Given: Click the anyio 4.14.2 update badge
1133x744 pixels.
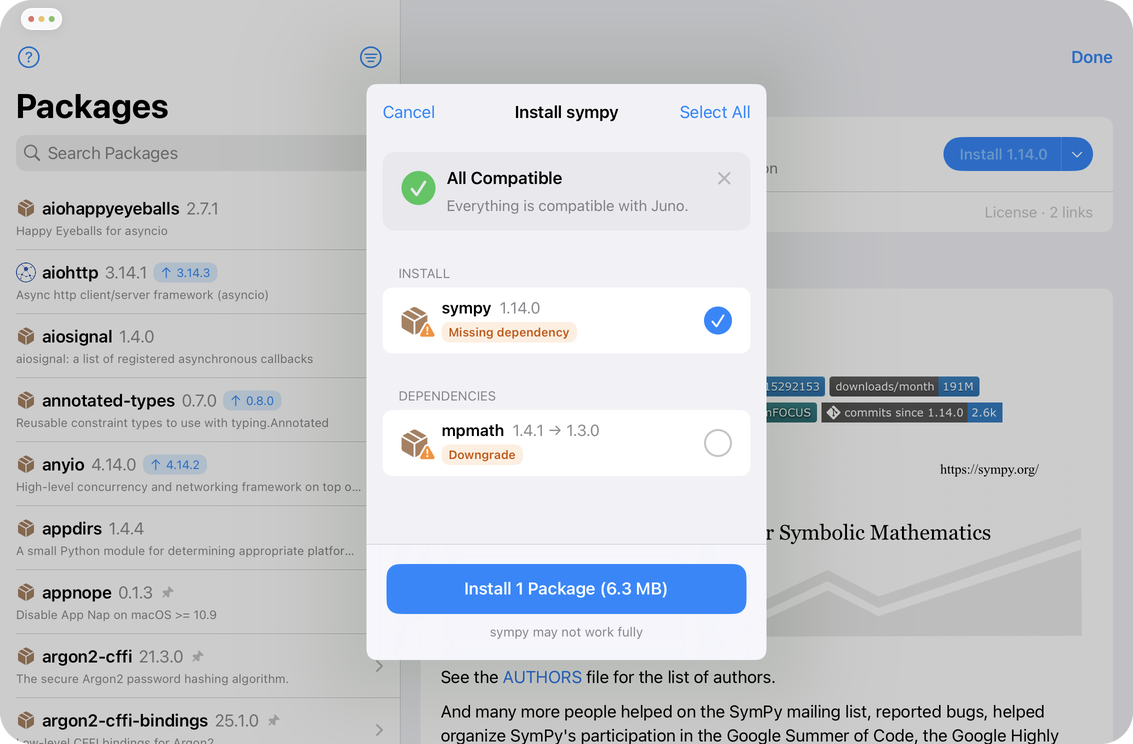Looking at the screenshot, I should click(x=175, y=464).
